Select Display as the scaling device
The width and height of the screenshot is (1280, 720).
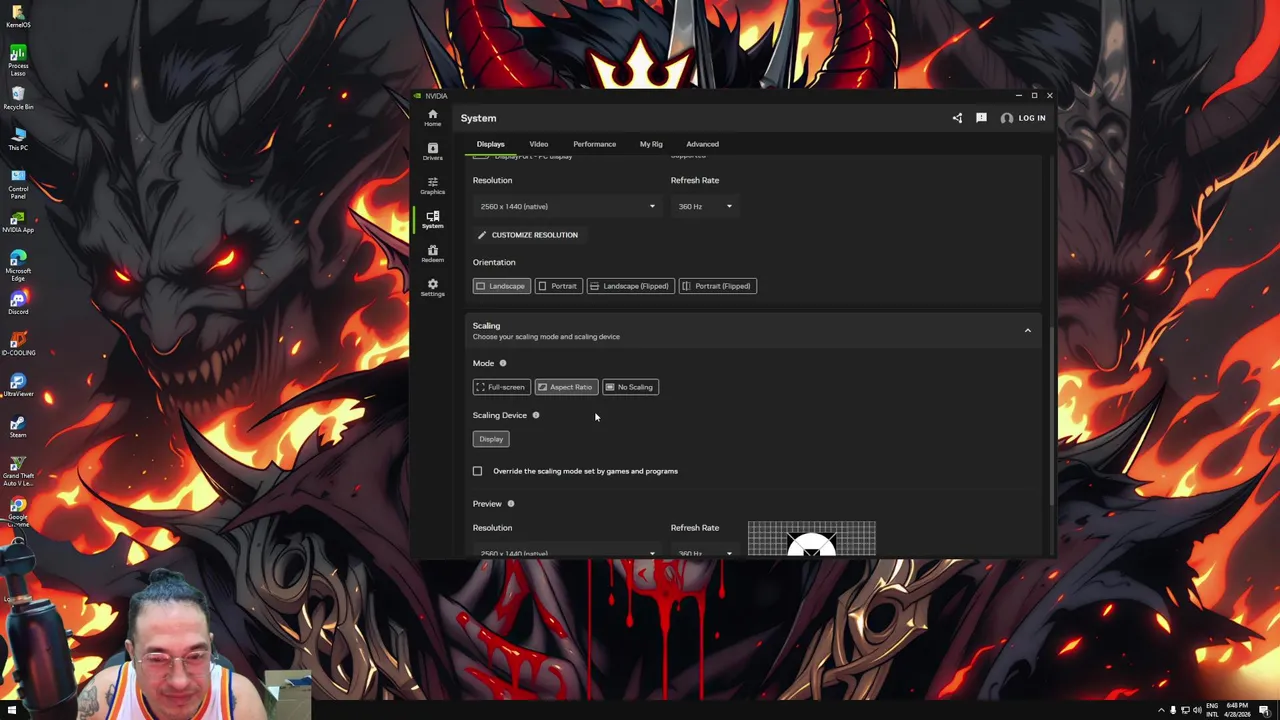[491, 439]
